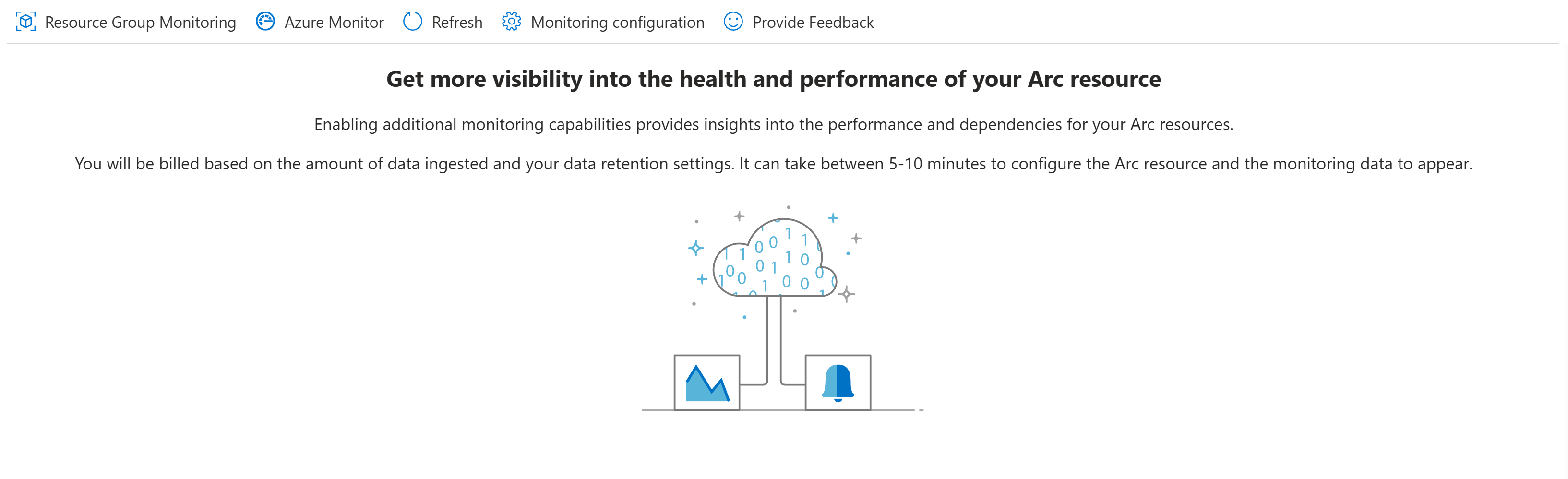1568x479 pixels.
Task: Click the blue plus sparkle above cloud's right
Action: [833, 218]
